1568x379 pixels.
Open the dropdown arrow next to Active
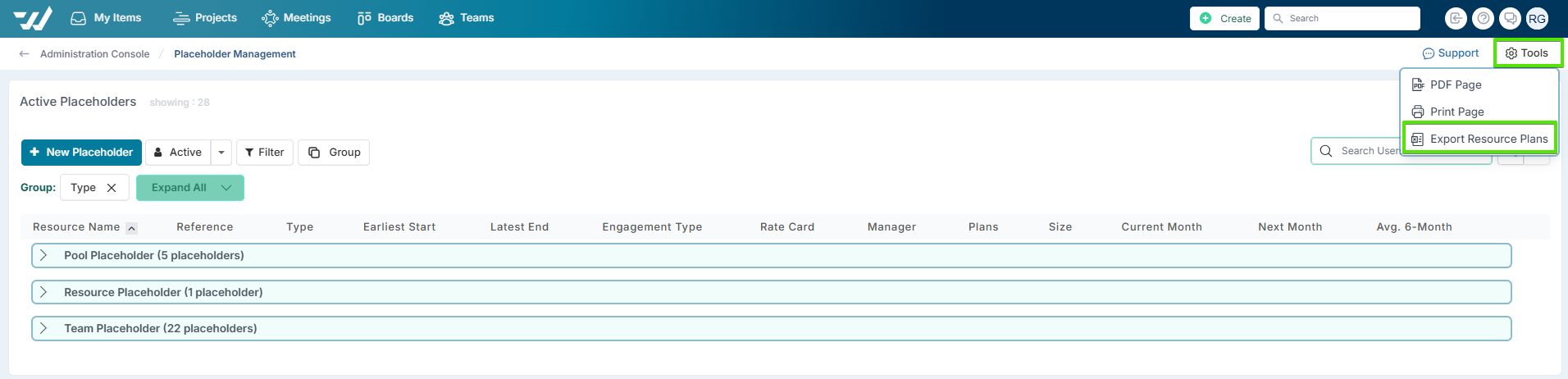coord(221,153)
